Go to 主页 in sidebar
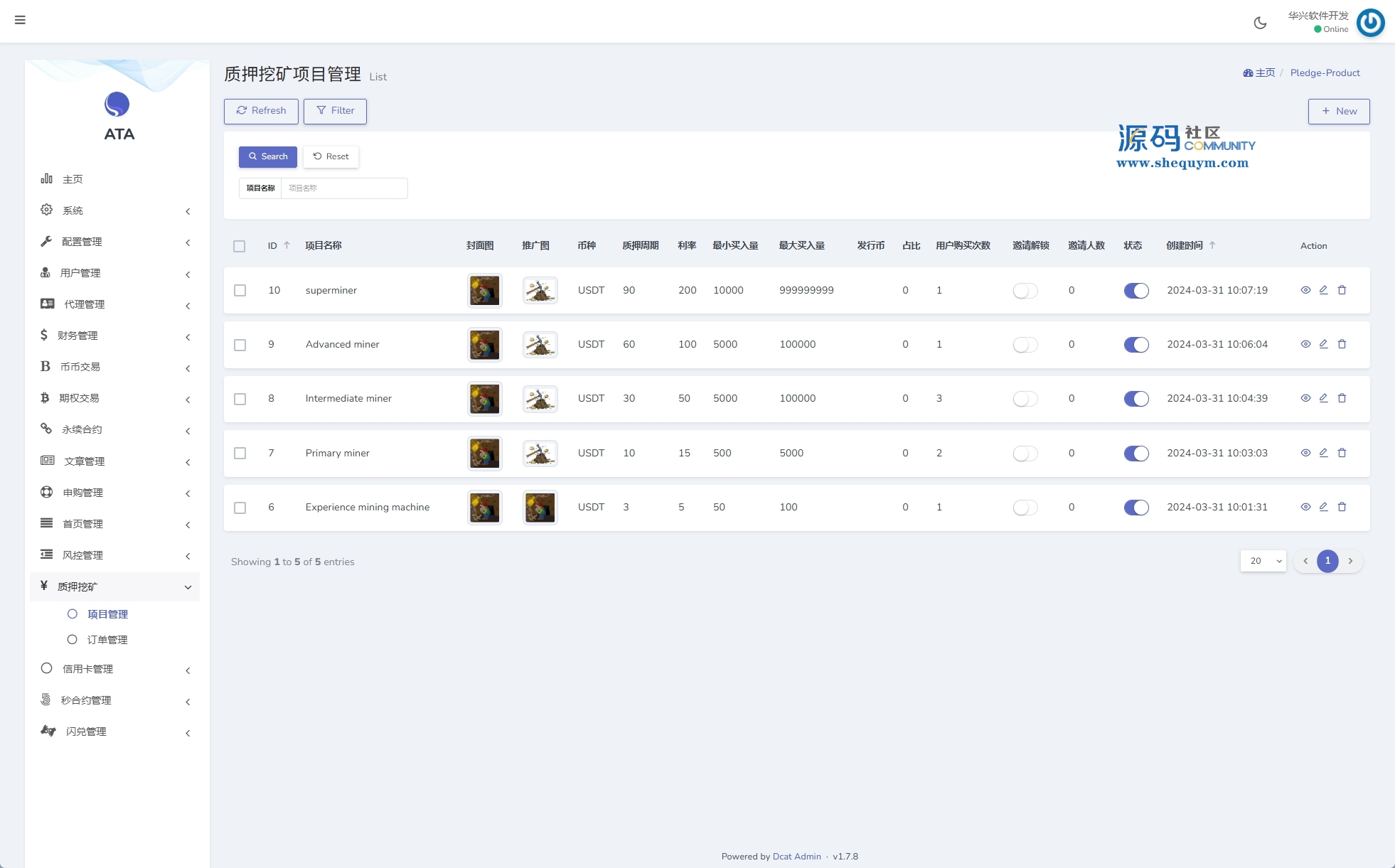This screenshot has width=1395, height=868. pyautogui.click(x=72, y=179)
